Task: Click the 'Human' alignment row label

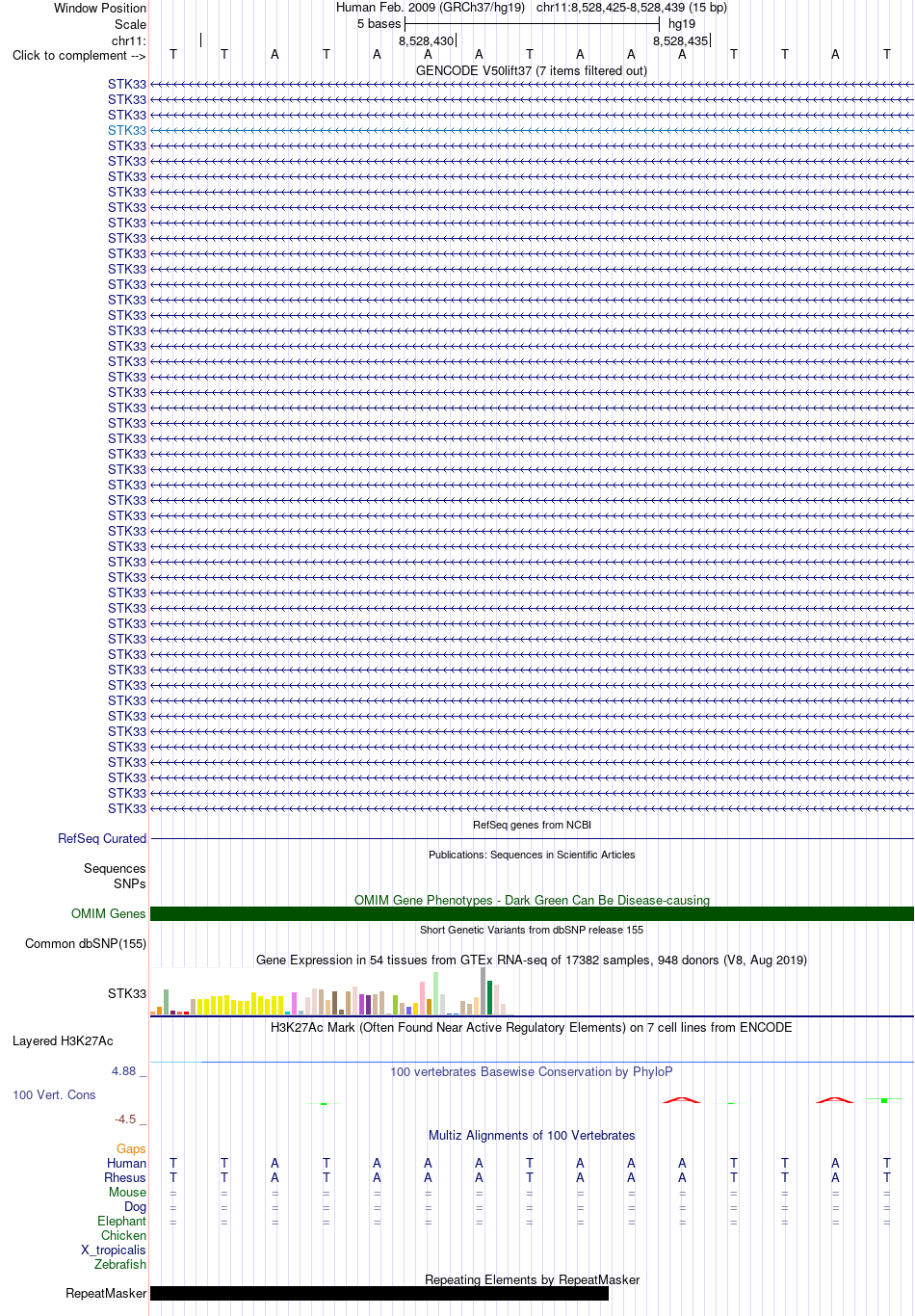Action: tap(126, 1163)
